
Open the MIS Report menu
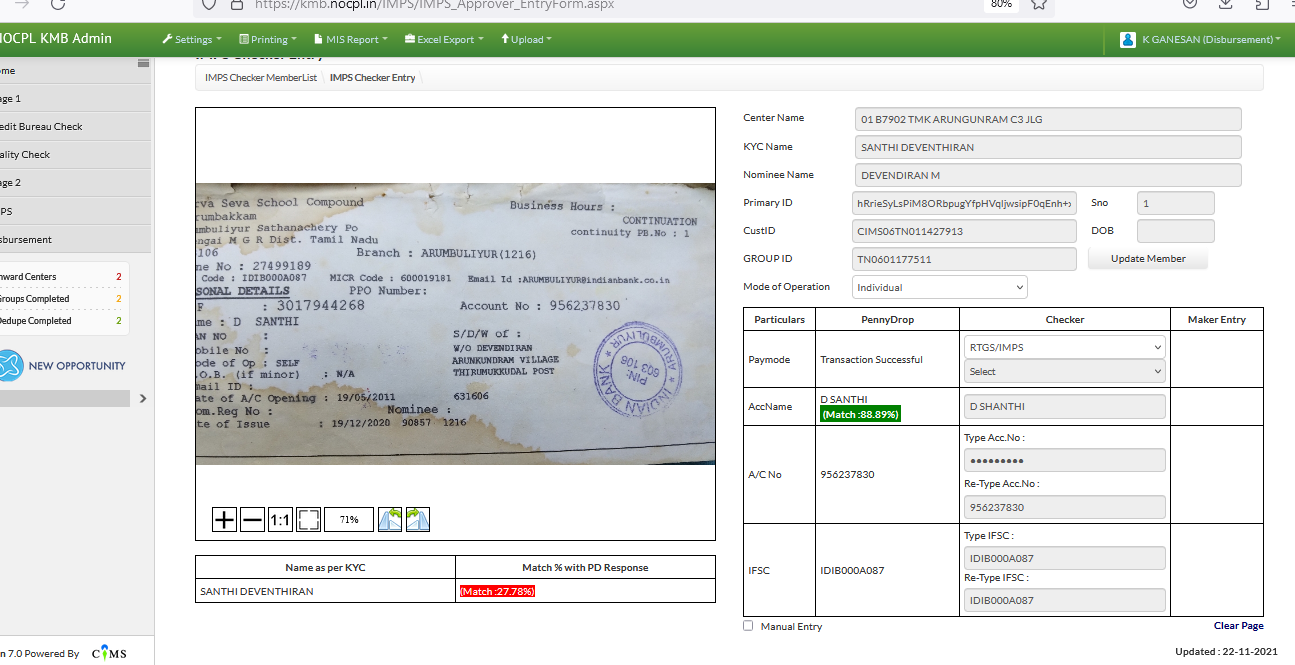(x=351, y=40)
